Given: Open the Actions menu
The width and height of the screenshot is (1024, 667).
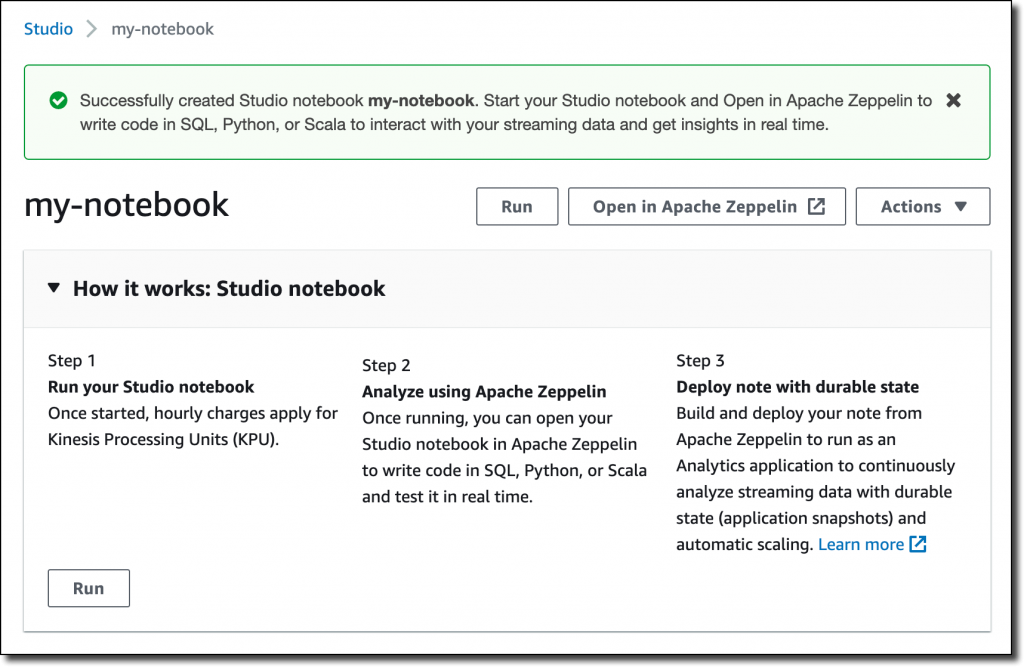Looking at the screenshot, I should point(922,206).
